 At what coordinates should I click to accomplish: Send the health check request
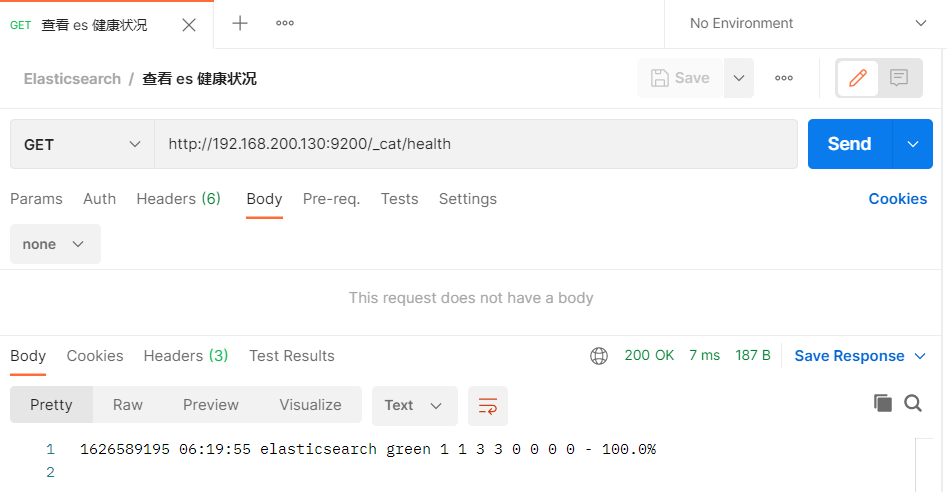(x=849, y=144)
